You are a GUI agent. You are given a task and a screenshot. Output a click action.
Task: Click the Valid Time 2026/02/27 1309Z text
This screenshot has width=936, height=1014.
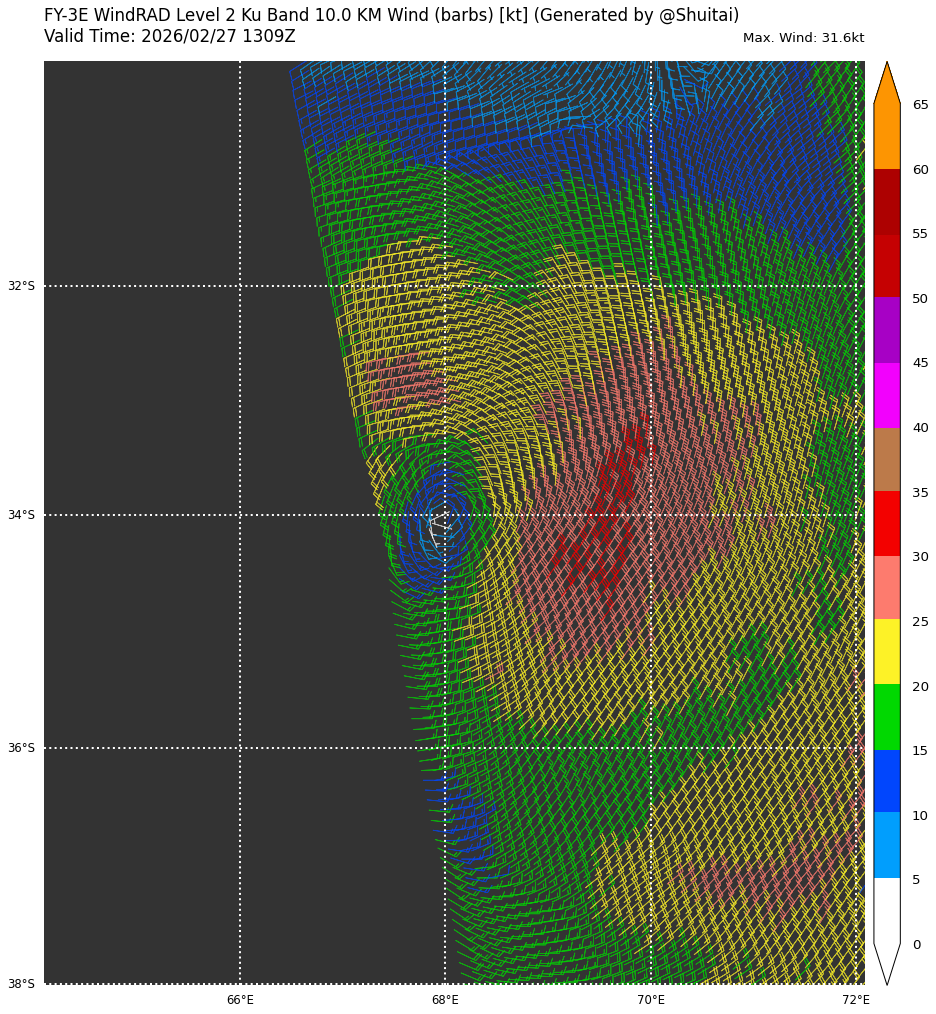click(x=170, y=37)
